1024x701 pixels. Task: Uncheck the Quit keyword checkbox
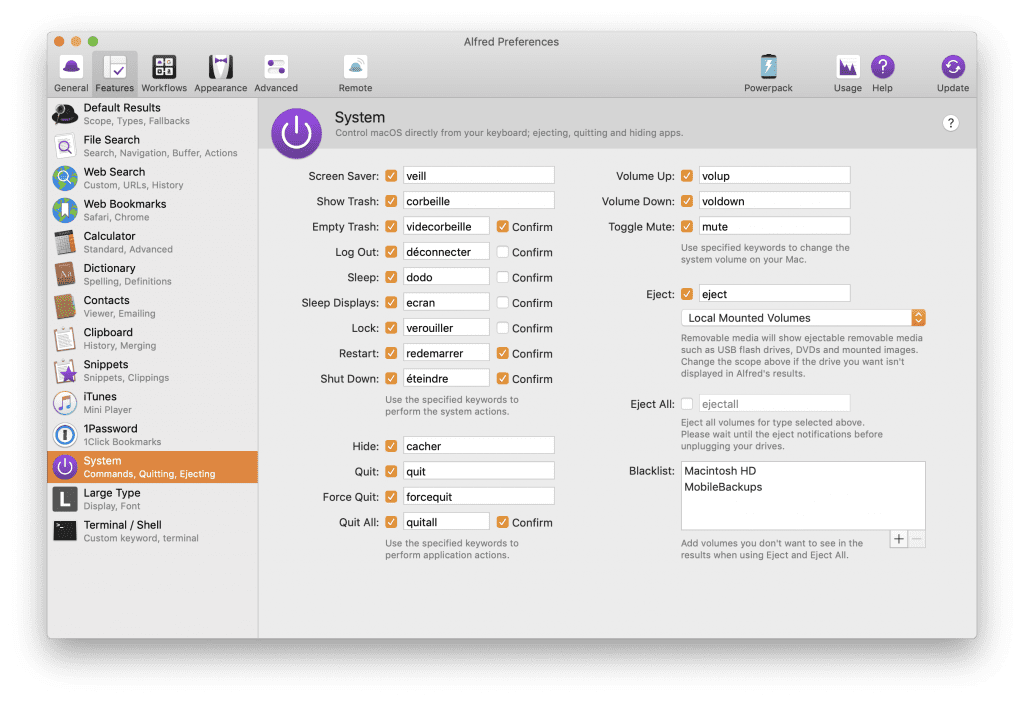tap(391, 471)
